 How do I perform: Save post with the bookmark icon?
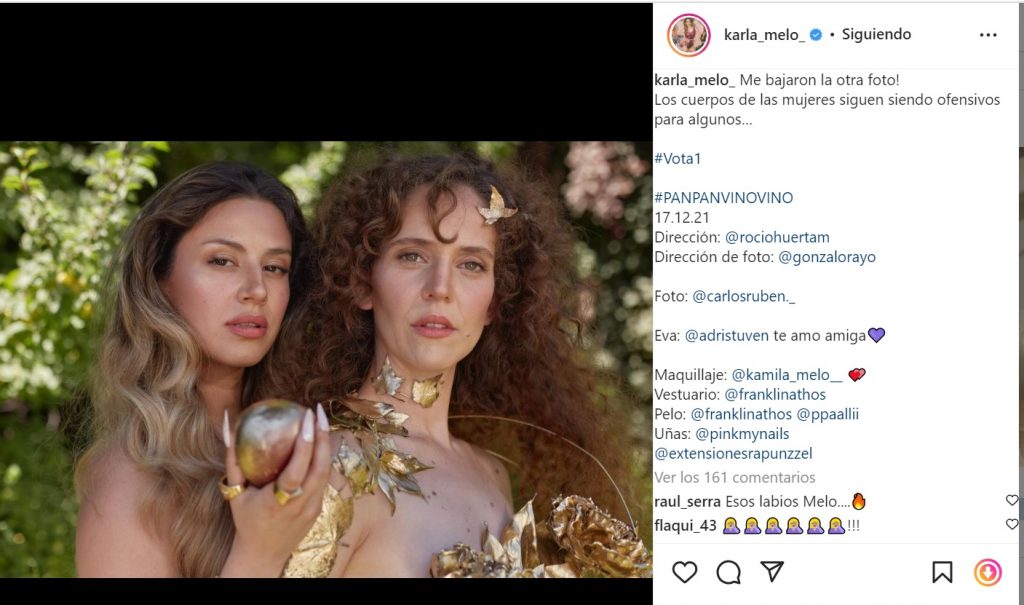point(942,572)
